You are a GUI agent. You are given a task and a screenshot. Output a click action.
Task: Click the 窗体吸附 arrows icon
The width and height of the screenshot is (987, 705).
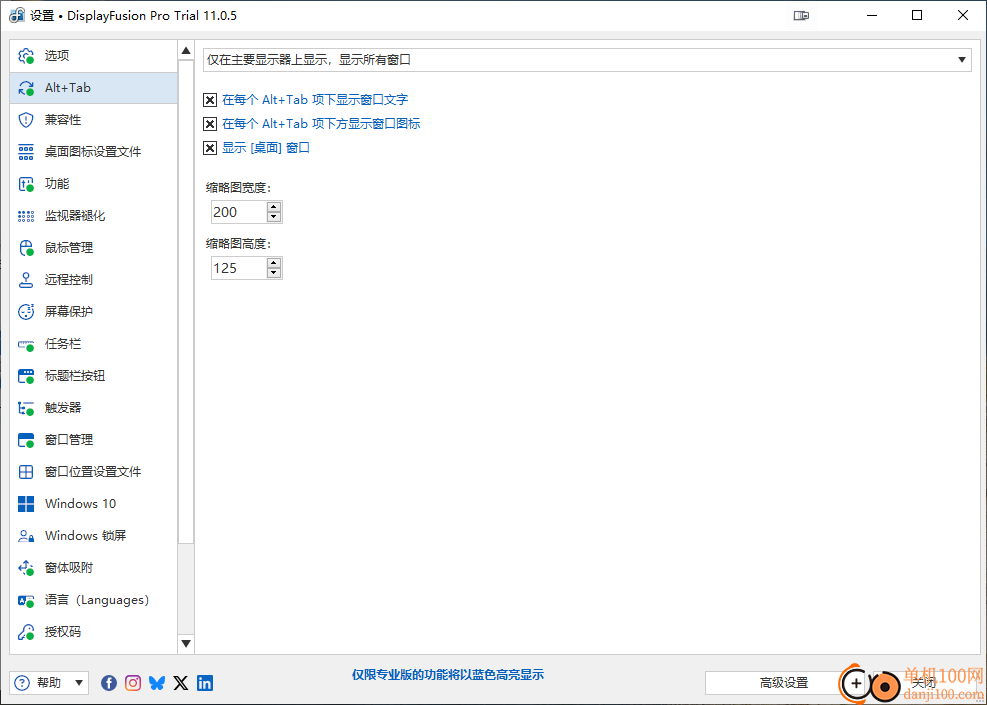point(26,568)
